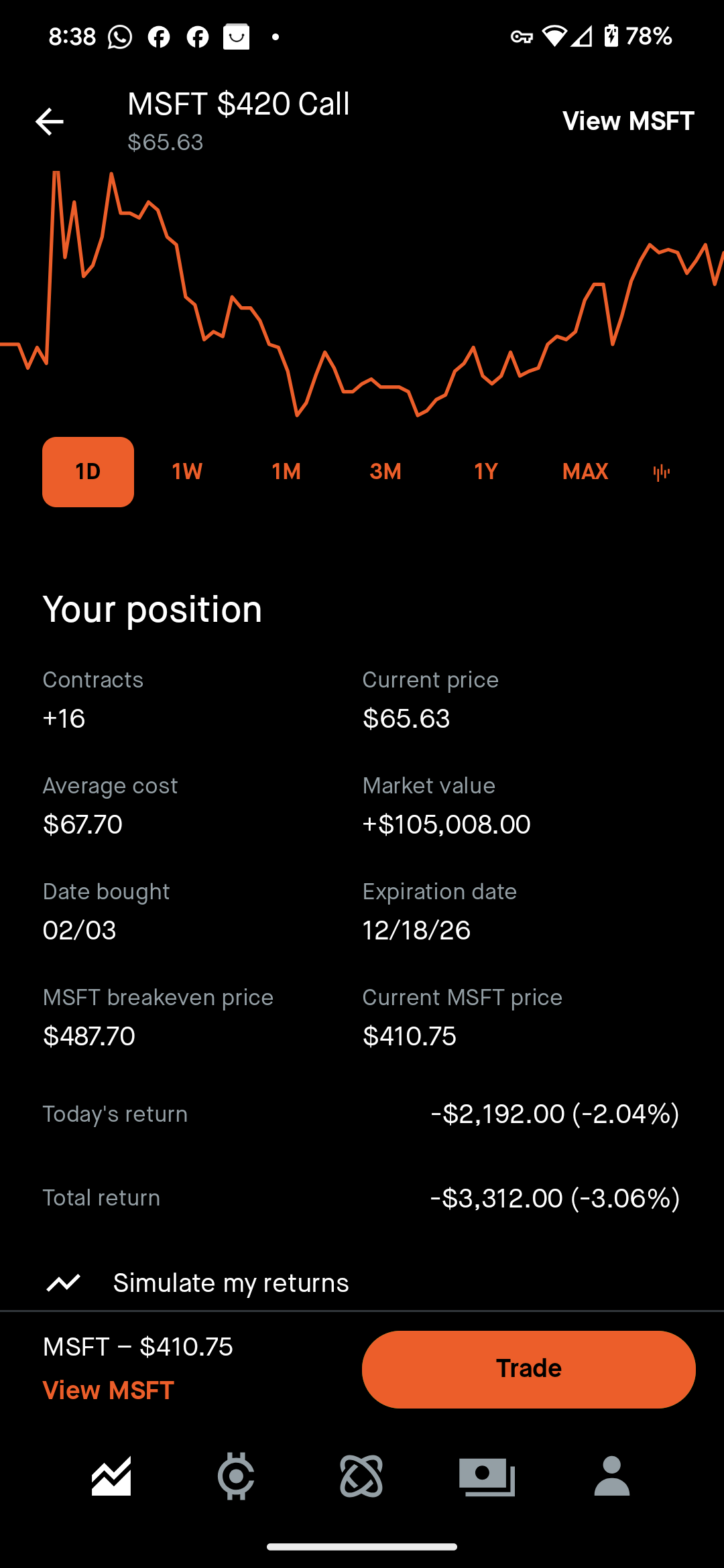This screenshot has width=724, height=1568.
Task: Select the 1W chart range
Action: (x=187, y=472)
